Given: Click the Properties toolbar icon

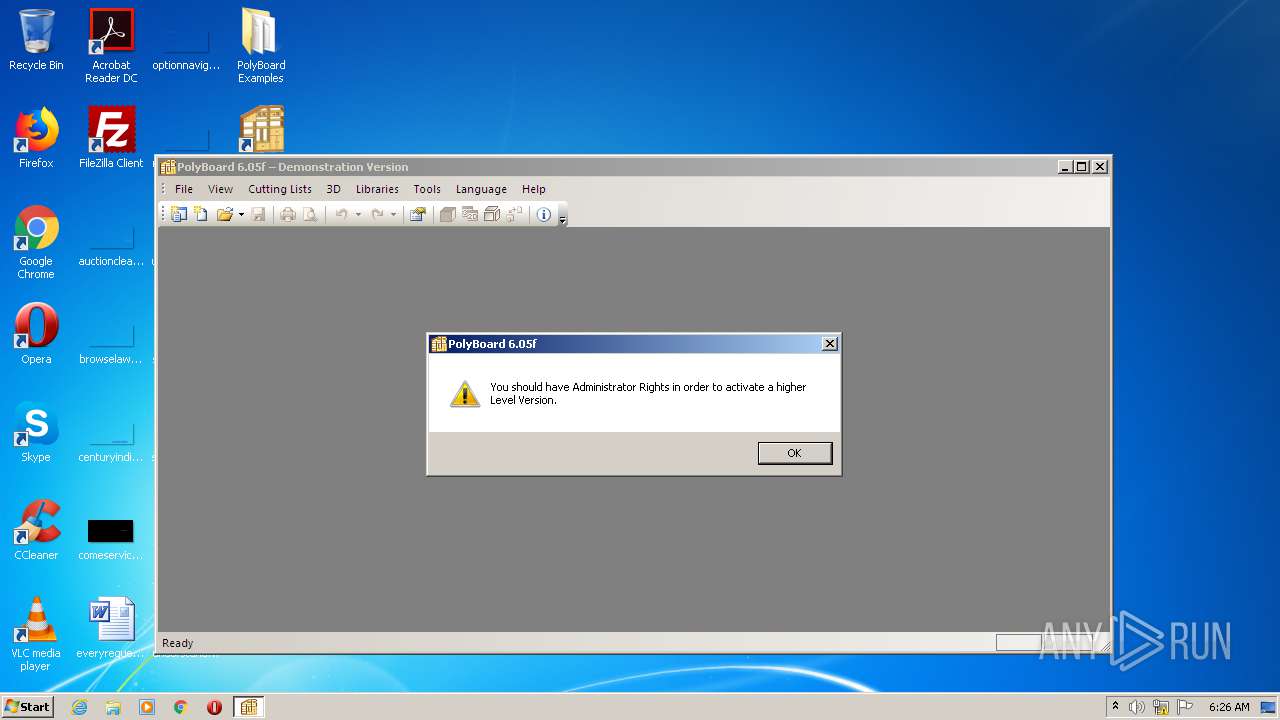Looking at the screenshot, I should [x=418, y=214].
